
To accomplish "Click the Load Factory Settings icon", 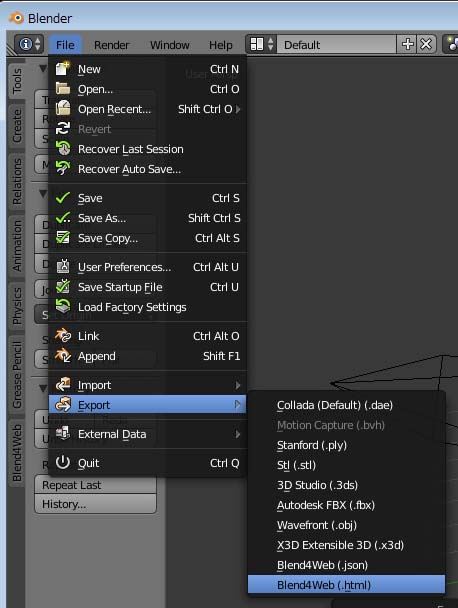I will click(x=63, y=307).
